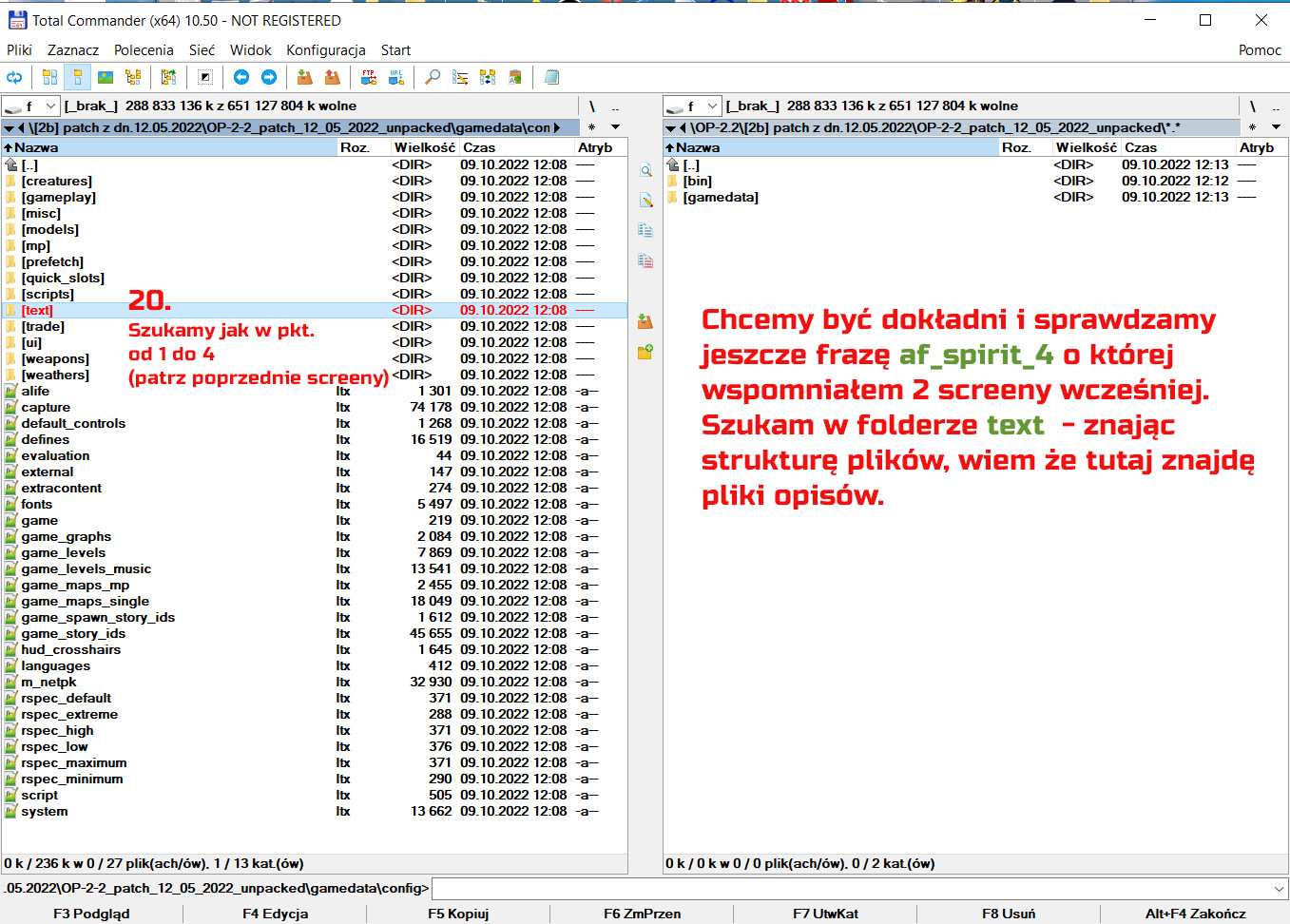Click the new folder icon in the middle bar
1290x924 pixels.
(645, 352)
